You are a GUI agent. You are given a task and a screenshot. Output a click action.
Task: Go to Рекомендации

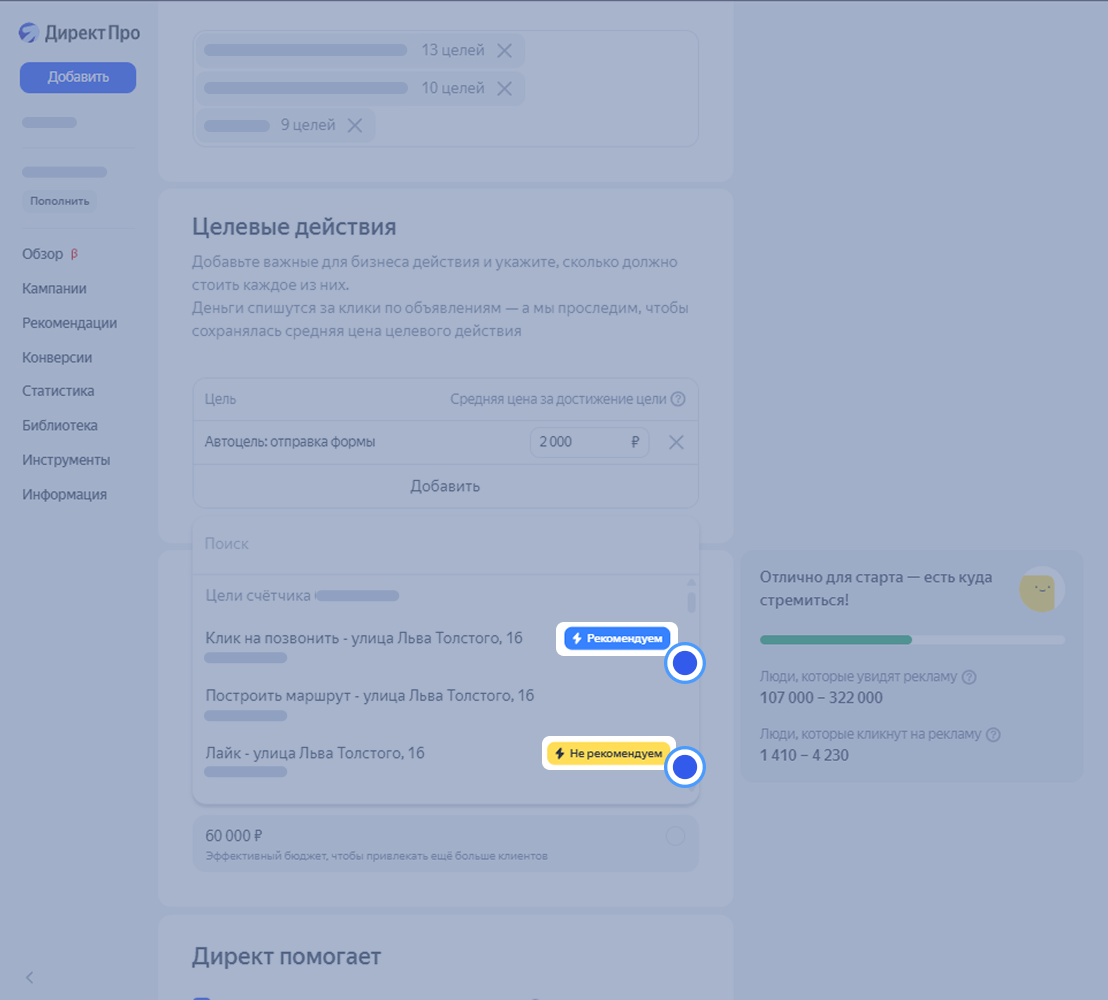[x=69, y=324]
